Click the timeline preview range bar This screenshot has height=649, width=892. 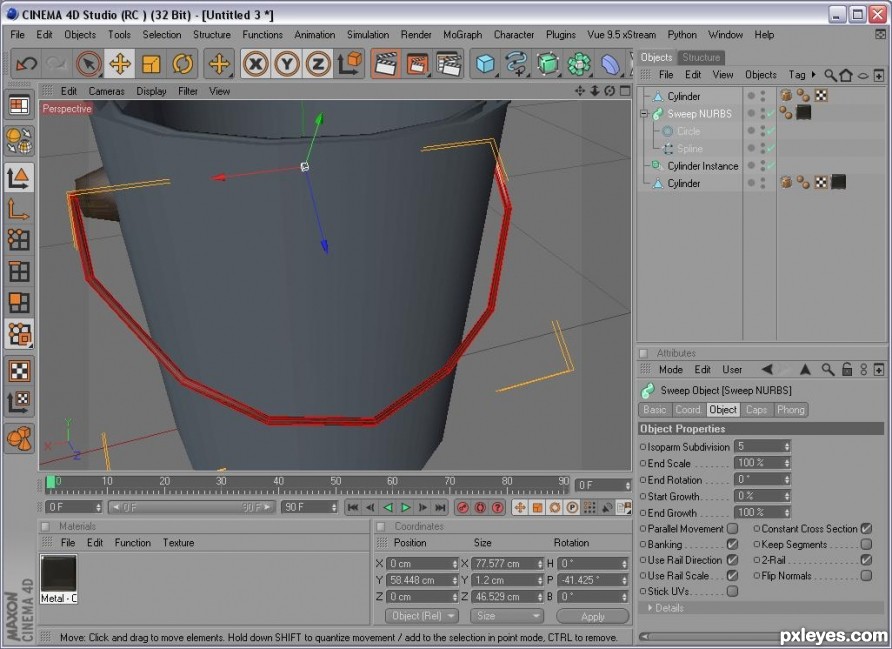191,507
